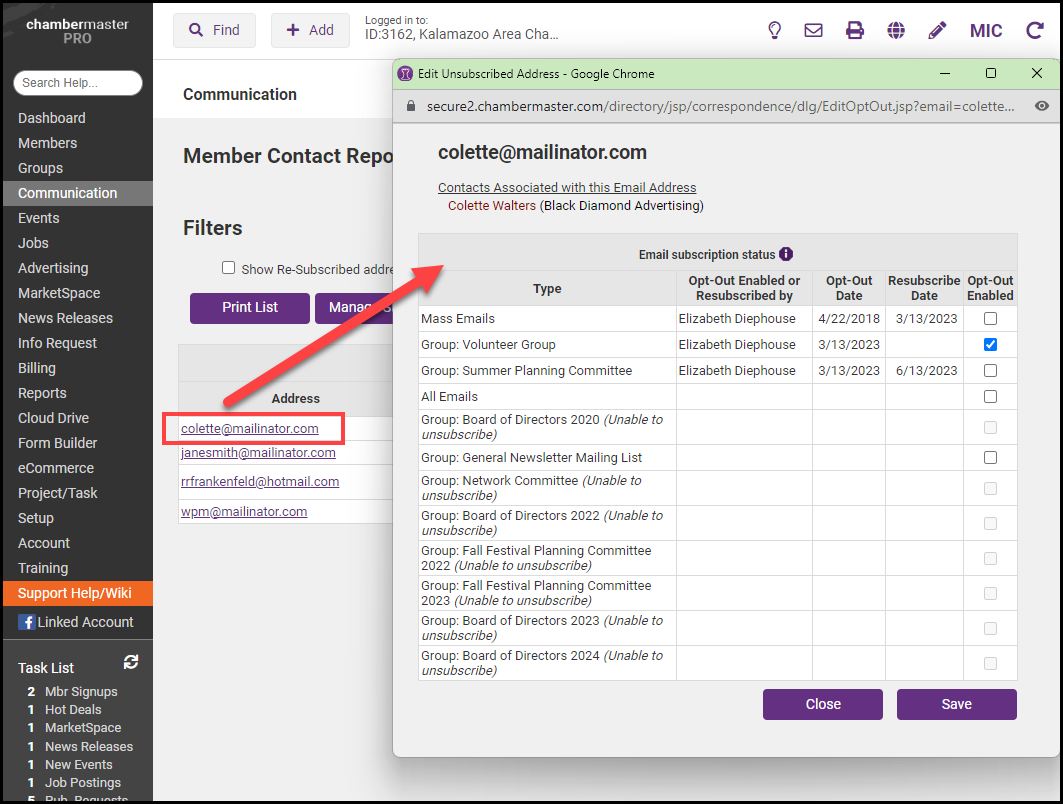Click the Search Help input field

pyautogui.click(x=77, y=83)
